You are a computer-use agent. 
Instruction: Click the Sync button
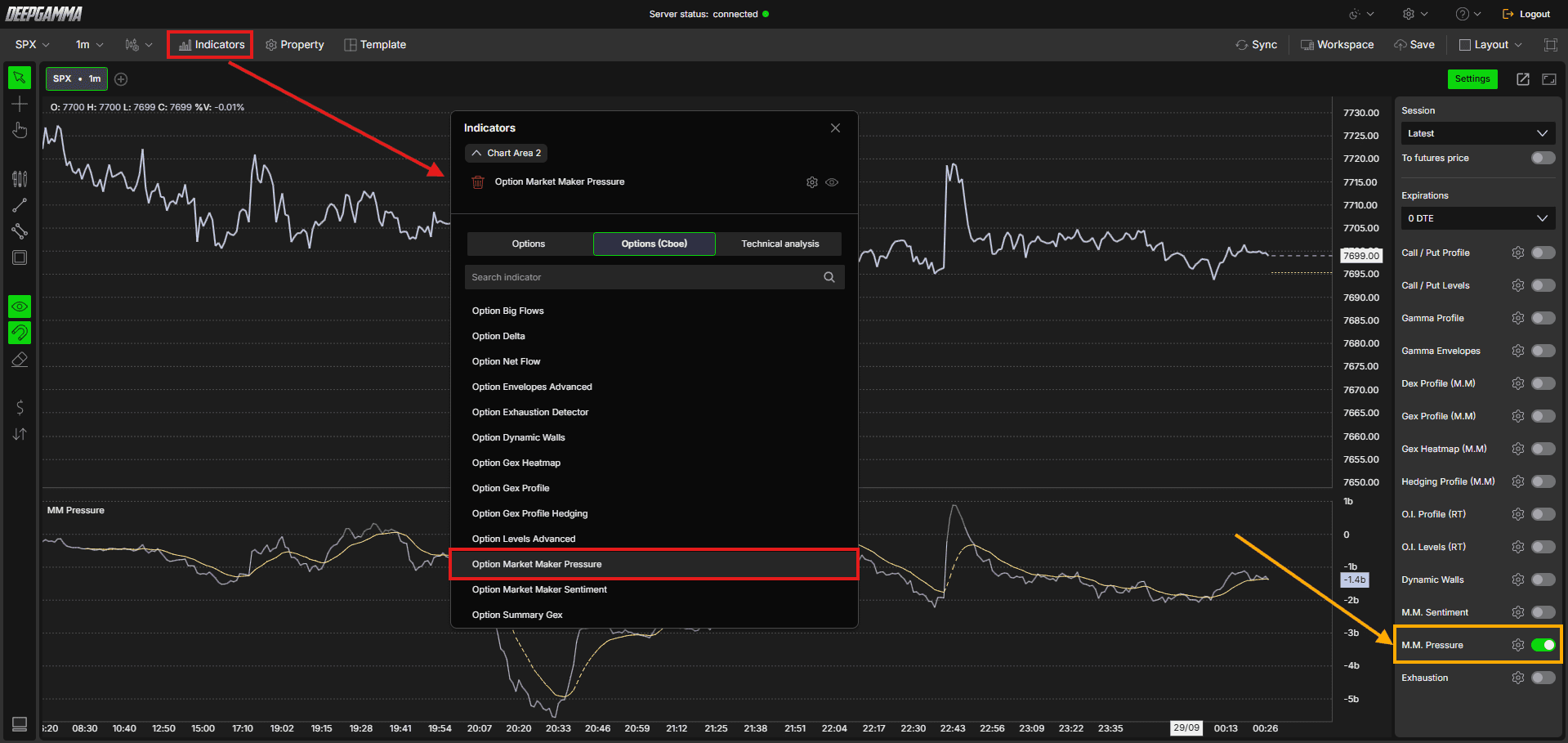(x=1257, y=45)
